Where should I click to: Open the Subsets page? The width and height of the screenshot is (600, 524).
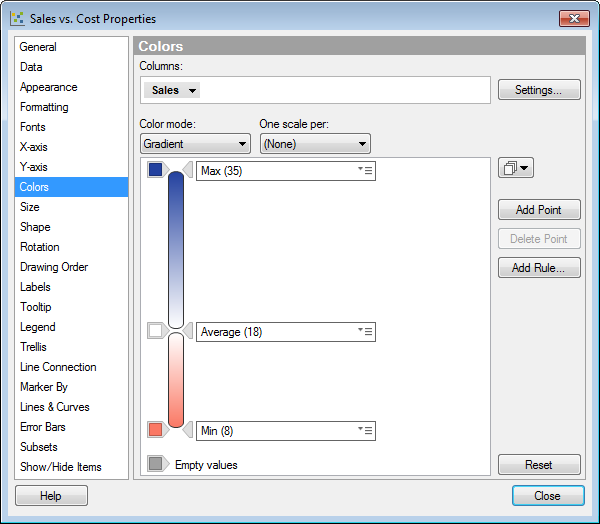point(72,447)
